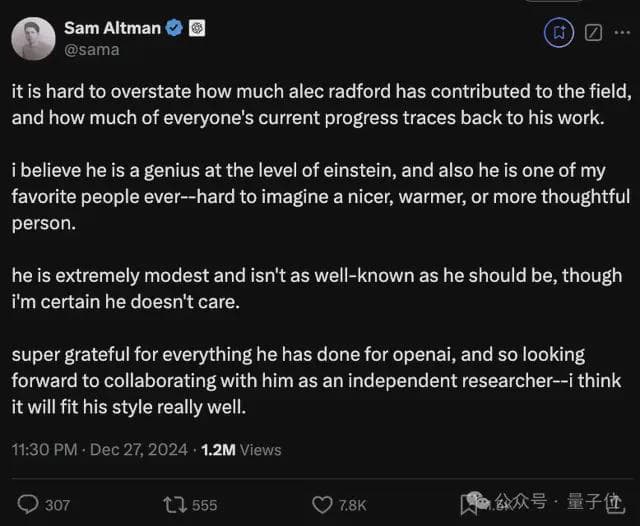The image size is (640, 526).
Task: Click the blue verified checkmark badge
Action: pyautogui.click(x=175, y=28)
